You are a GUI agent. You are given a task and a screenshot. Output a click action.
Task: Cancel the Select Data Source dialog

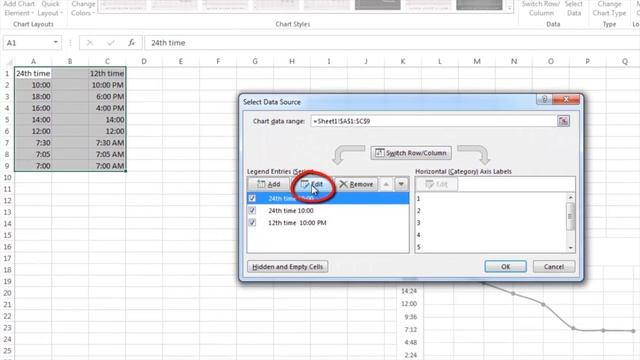pyautogui.click(x=554, y=267)
